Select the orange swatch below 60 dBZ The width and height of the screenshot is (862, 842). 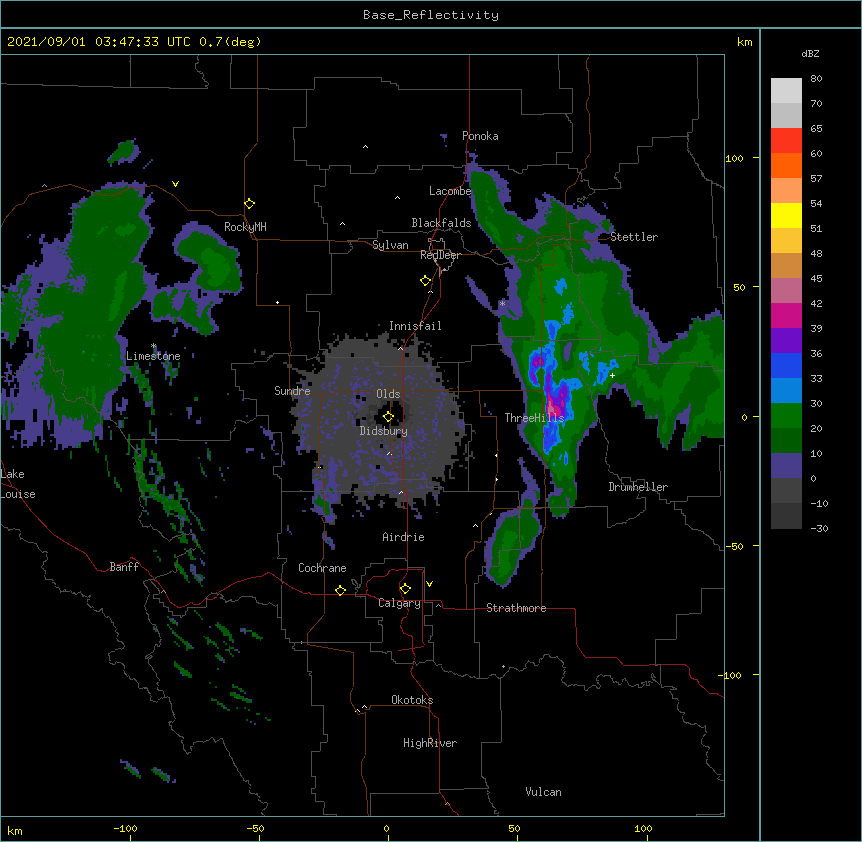click(x=786, y=165)
